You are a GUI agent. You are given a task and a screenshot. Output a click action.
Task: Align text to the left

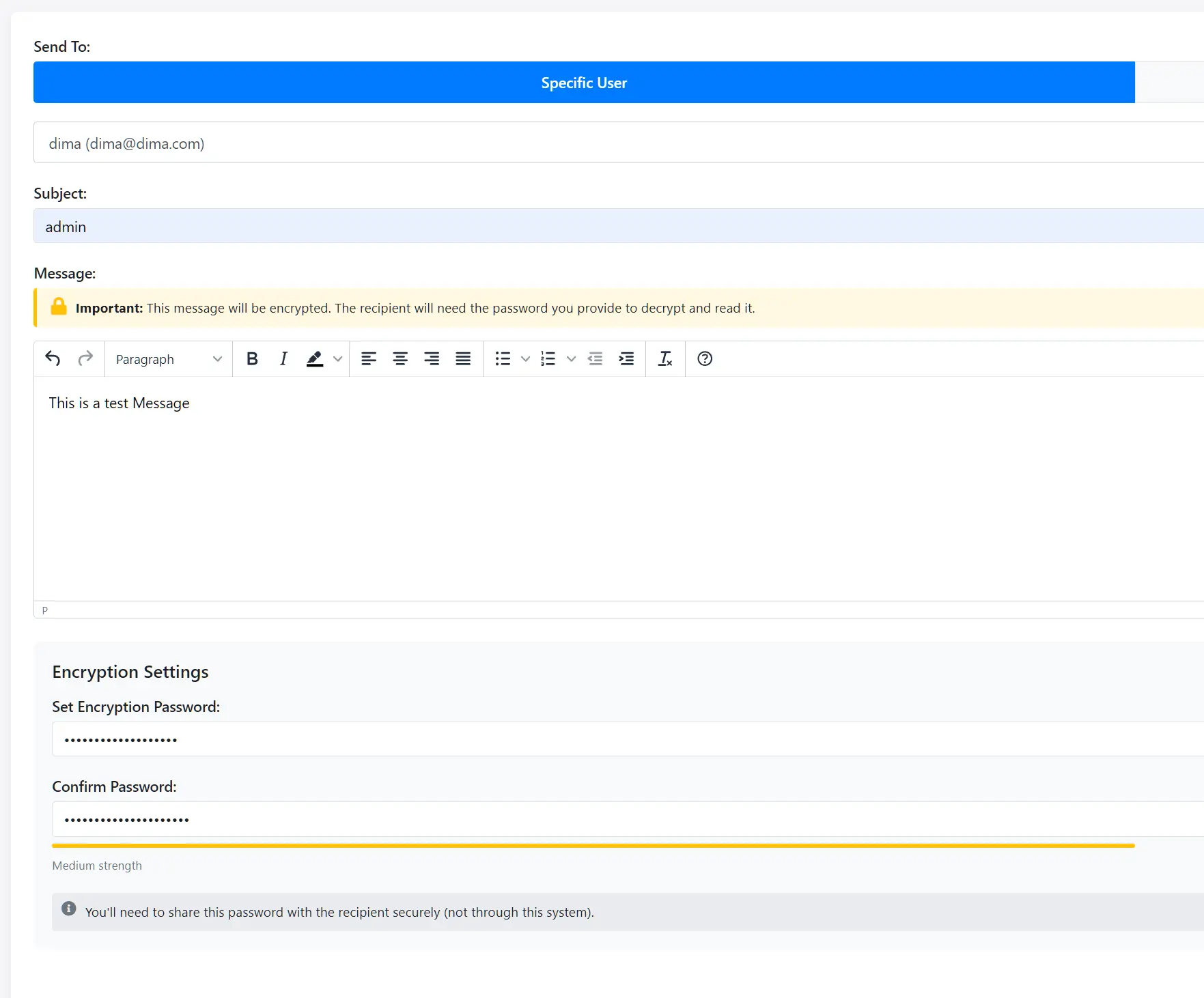[369, 358]
